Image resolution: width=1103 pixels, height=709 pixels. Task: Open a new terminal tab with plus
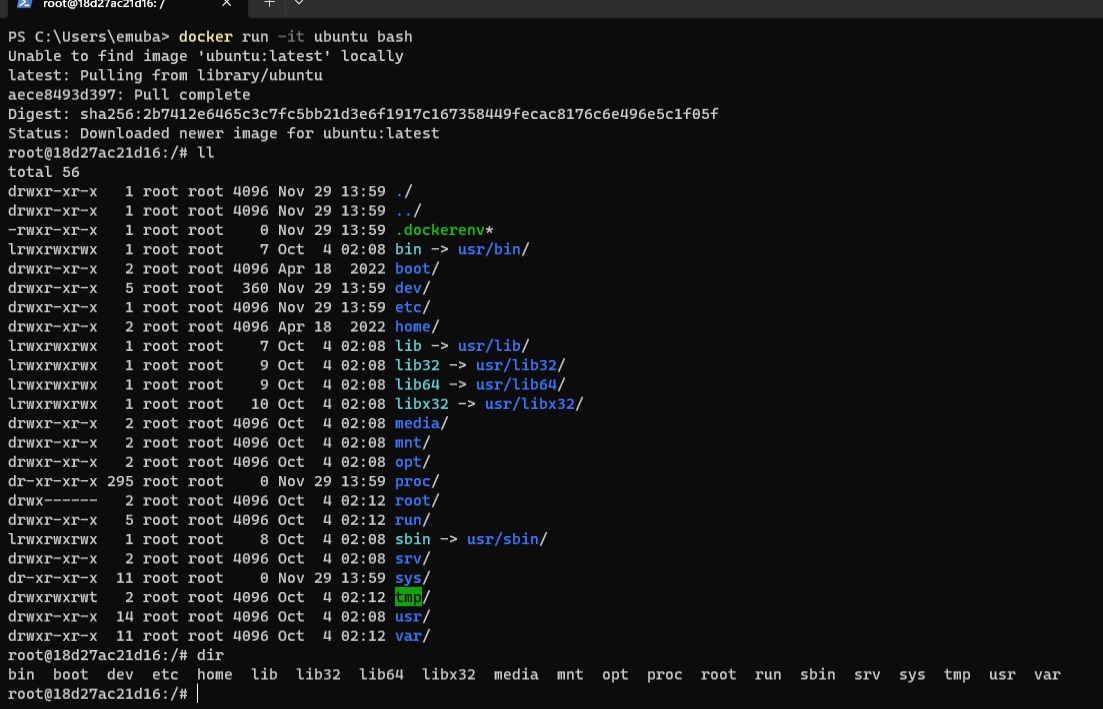[x=269, y=4]
